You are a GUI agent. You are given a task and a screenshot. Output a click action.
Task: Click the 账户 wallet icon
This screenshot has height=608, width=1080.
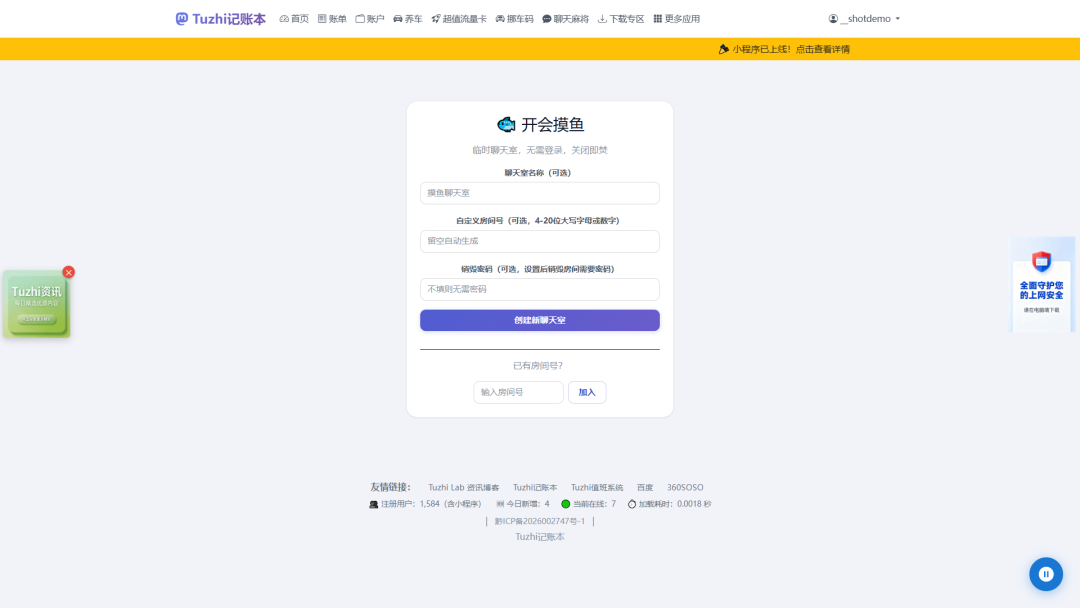tap(360, 19)
